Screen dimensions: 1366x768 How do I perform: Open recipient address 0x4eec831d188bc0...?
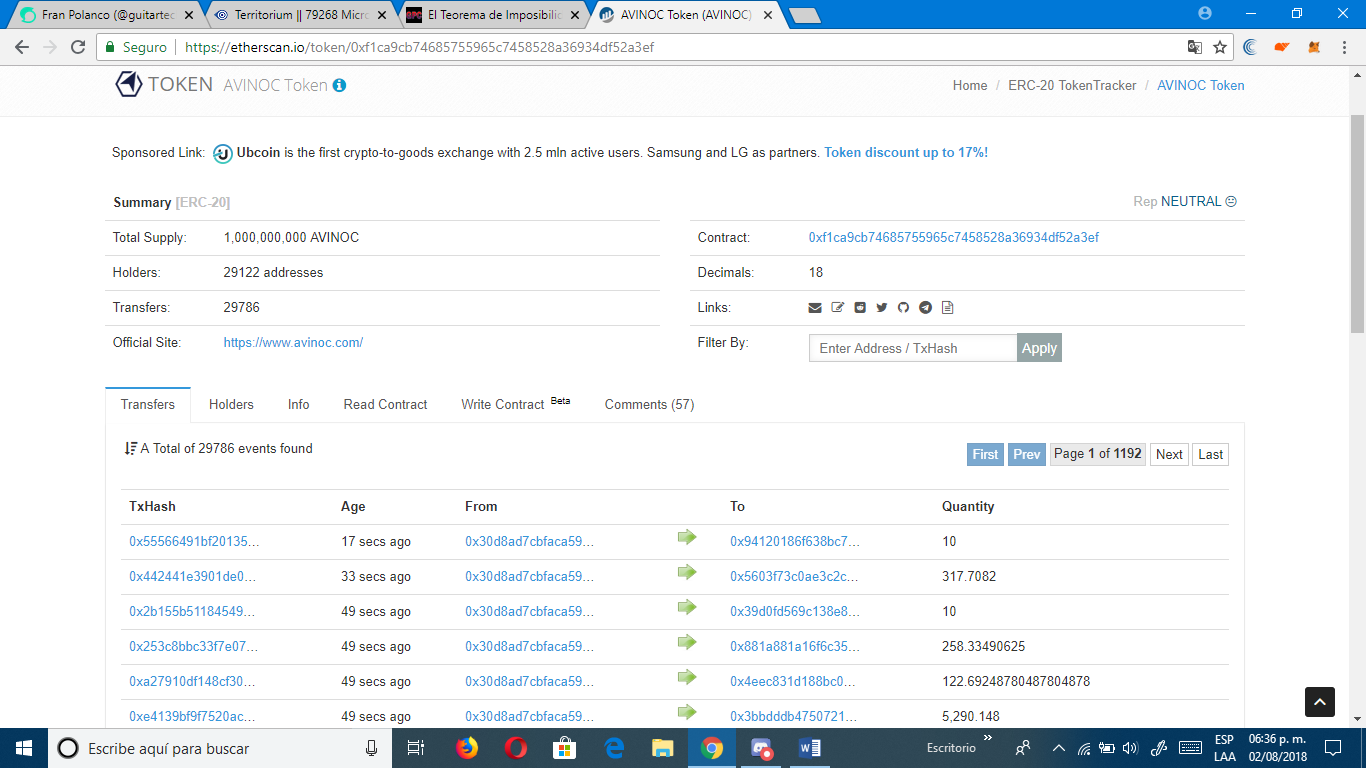click(793, 682)
